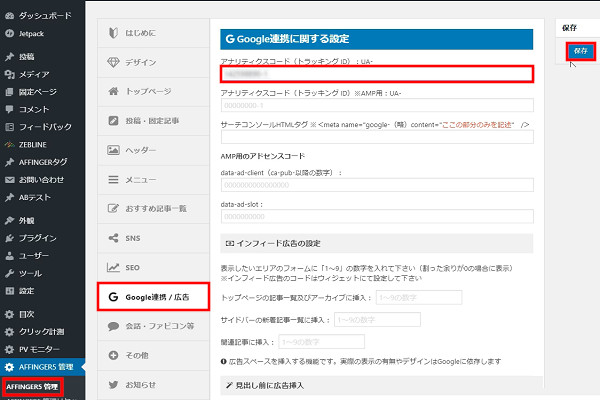Open the ZEBLINE icon
Image resolution: width=600 pixels, height=400 pixels.
point(10,145)
